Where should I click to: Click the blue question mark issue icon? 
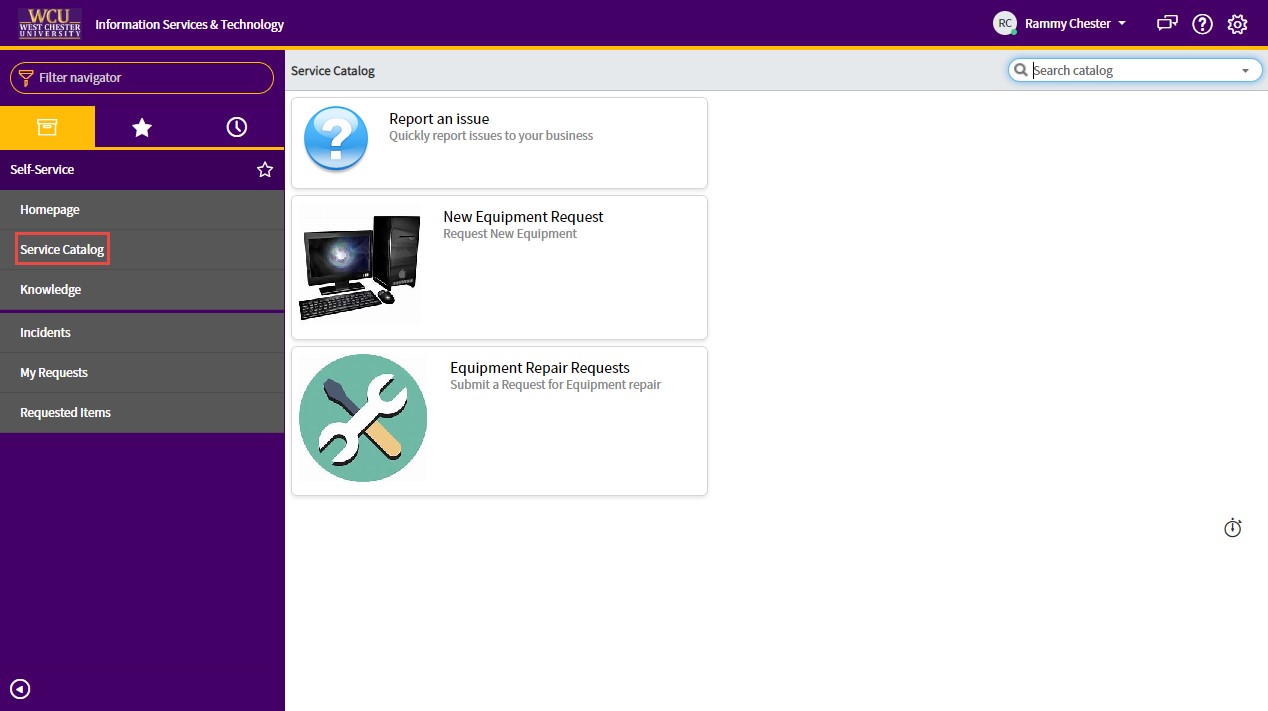pyautogui.click(x=336, y=138)
